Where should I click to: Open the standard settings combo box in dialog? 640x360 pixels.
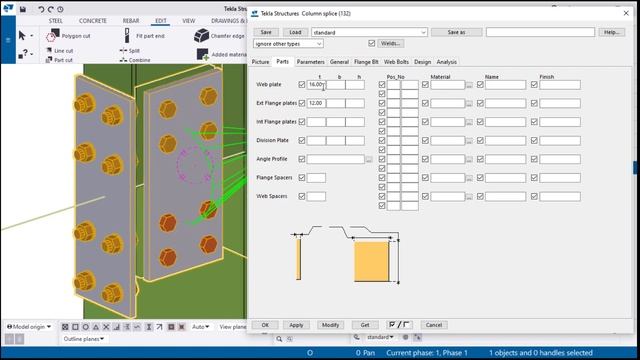(x=369, y=32)
